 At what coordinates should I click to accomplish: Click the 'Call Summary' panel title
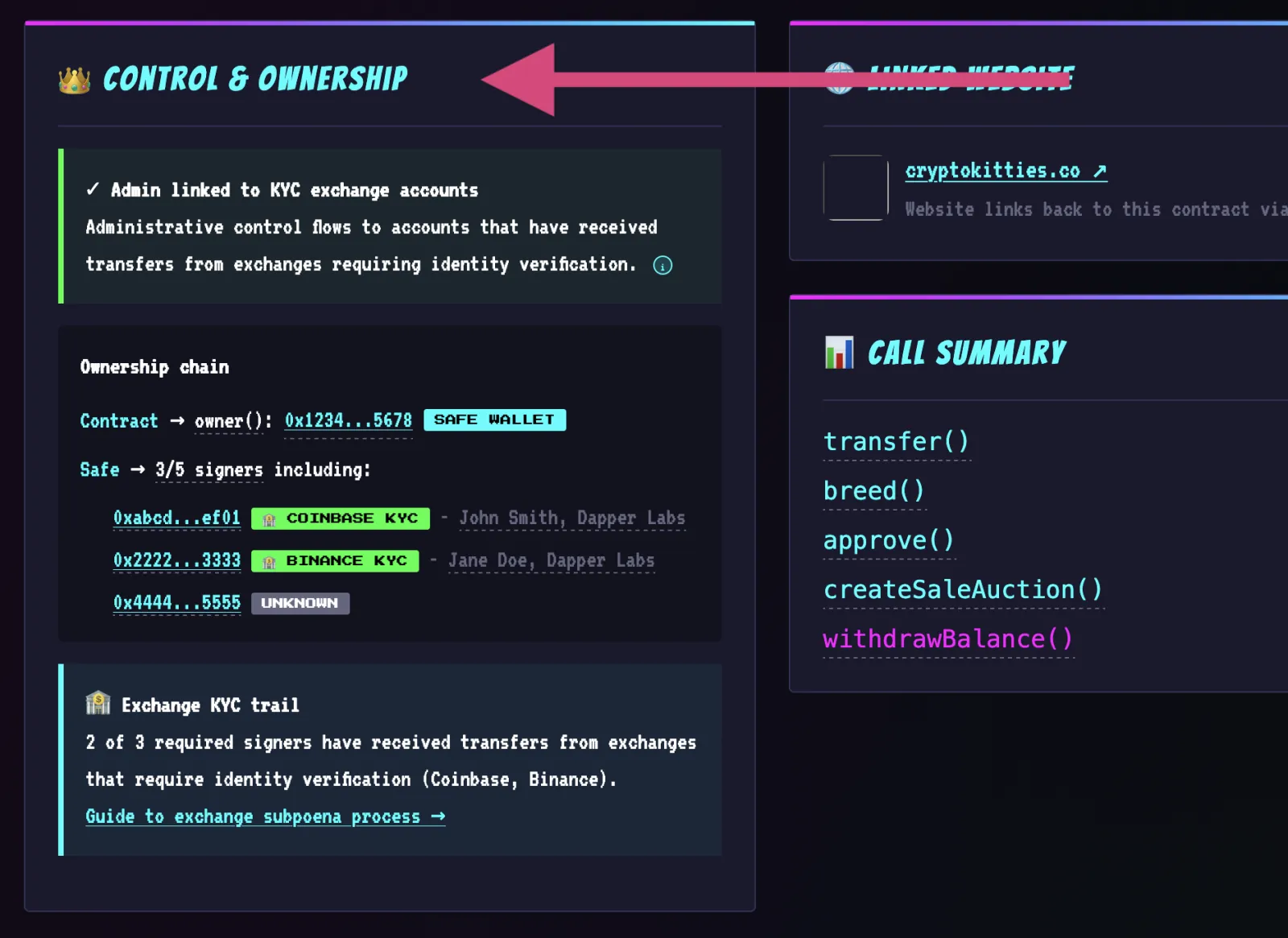coord(967,353)
